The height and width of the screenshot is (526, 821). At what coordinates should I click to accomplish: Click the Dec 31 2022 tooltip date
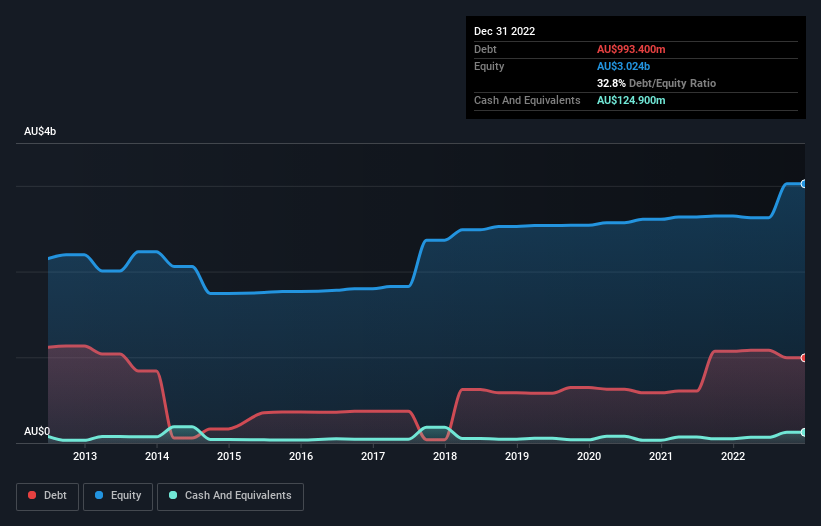click(x=504, y=31)
